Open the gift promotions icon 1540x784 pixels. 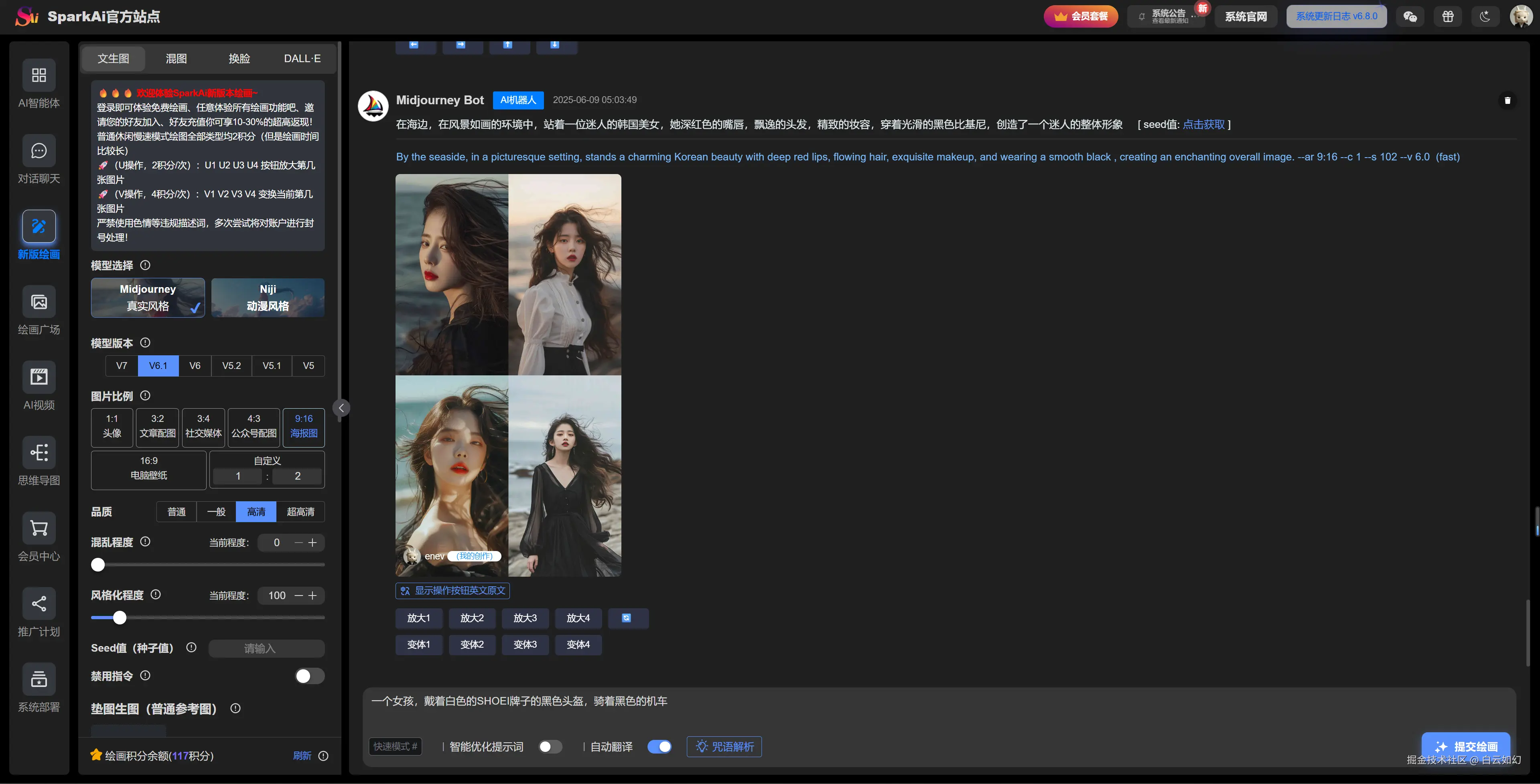click(x=1448, y=16)
